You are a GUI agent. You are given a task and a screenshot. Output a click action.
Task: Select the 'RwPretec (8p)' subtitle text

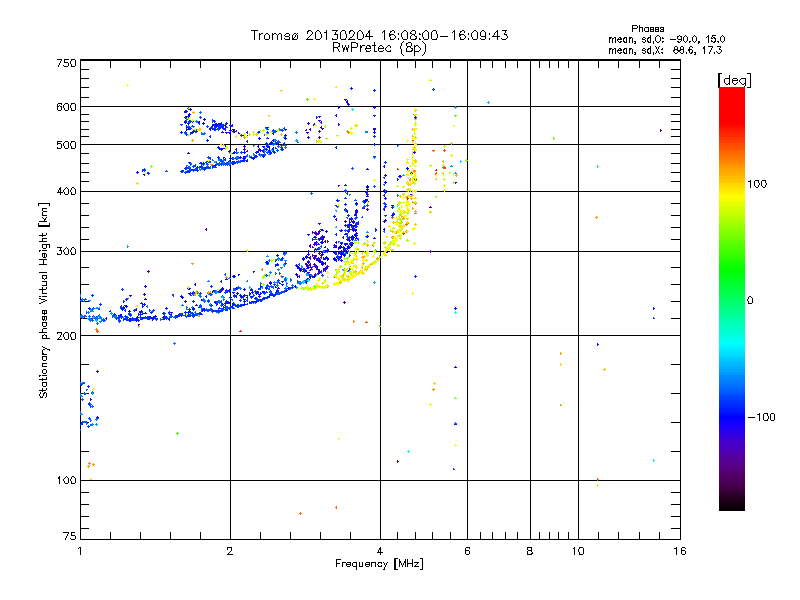pyautogui.click(x=379, y=48)
